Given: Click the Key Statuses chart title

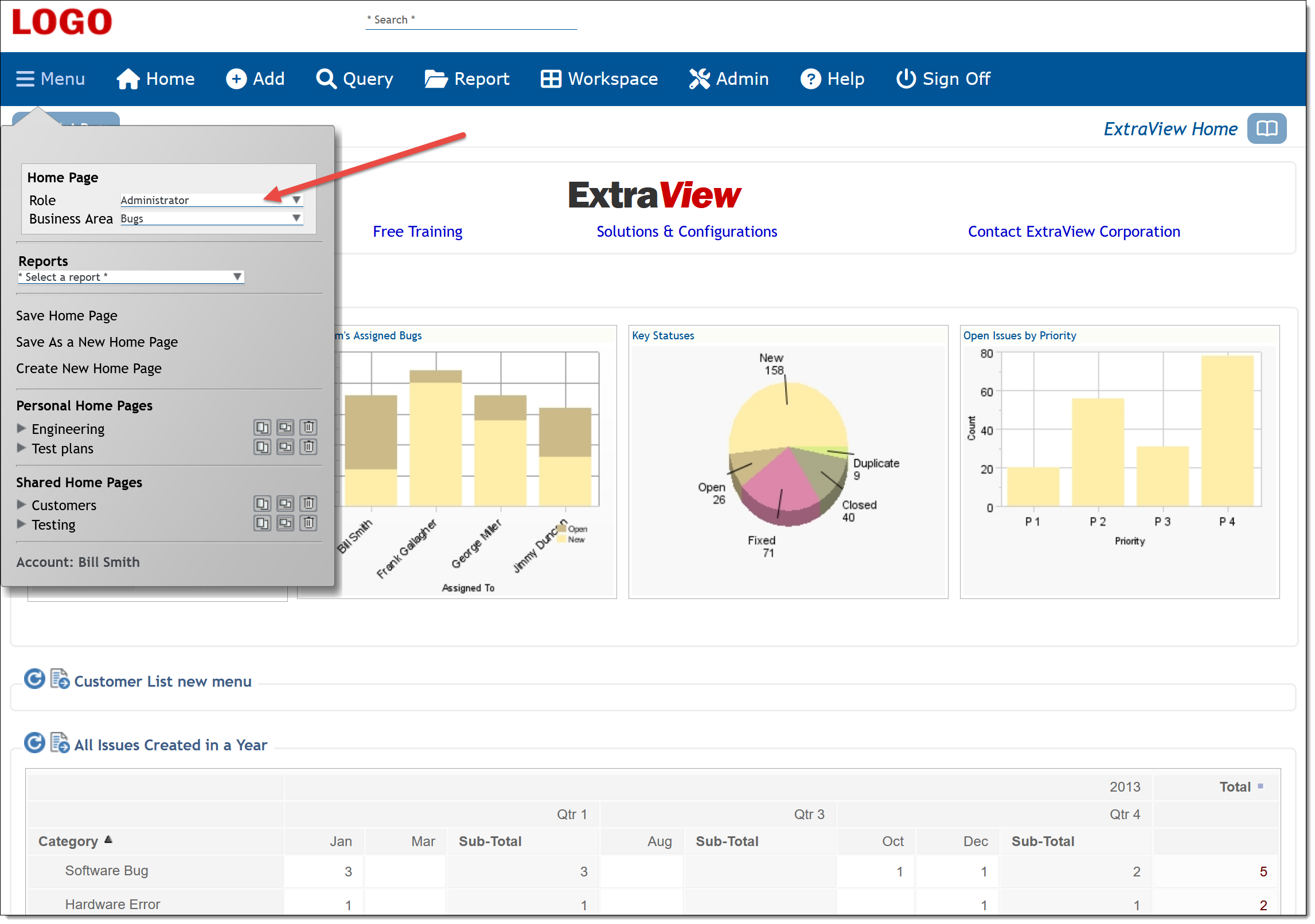Looking at the screenshot, I should pos(663,336).
